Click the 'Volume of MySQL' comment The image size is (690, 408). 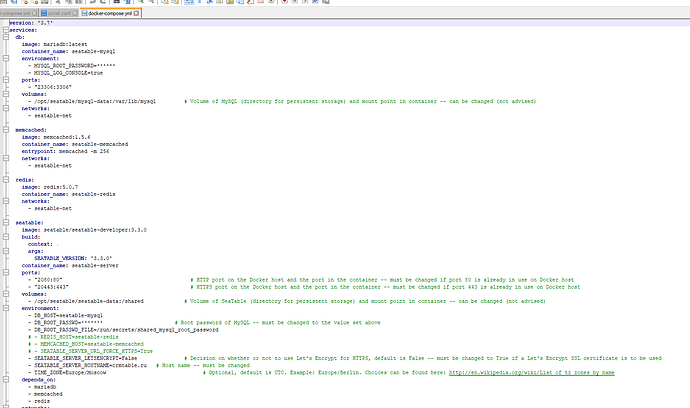pyautogui.click(x=360, y=101)
